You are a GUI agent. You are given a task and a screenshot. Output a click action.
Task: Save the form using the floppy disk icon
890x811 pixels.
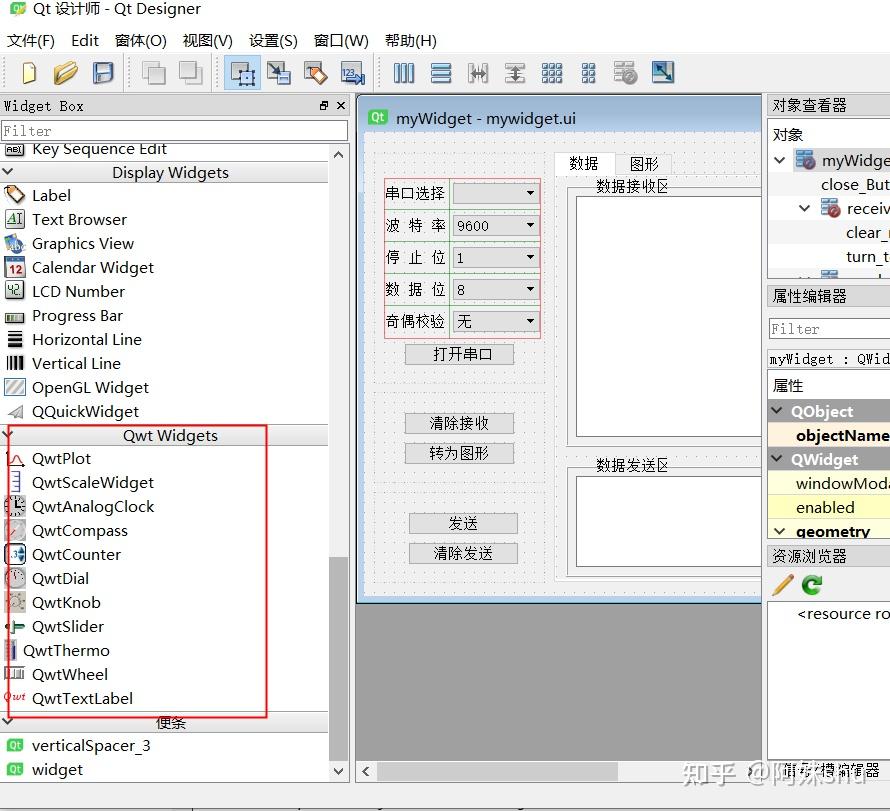pyautogui.click(x=103, y=73)
